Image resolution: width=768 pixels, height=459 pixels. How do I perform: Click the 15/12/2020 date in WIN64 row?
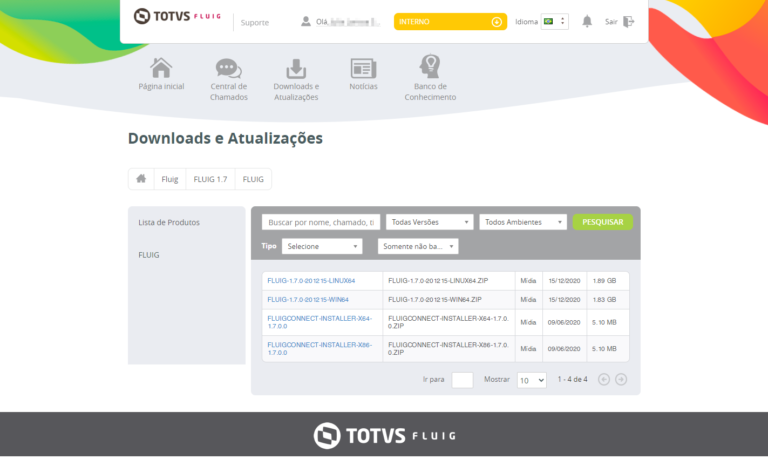coord(564,299)
